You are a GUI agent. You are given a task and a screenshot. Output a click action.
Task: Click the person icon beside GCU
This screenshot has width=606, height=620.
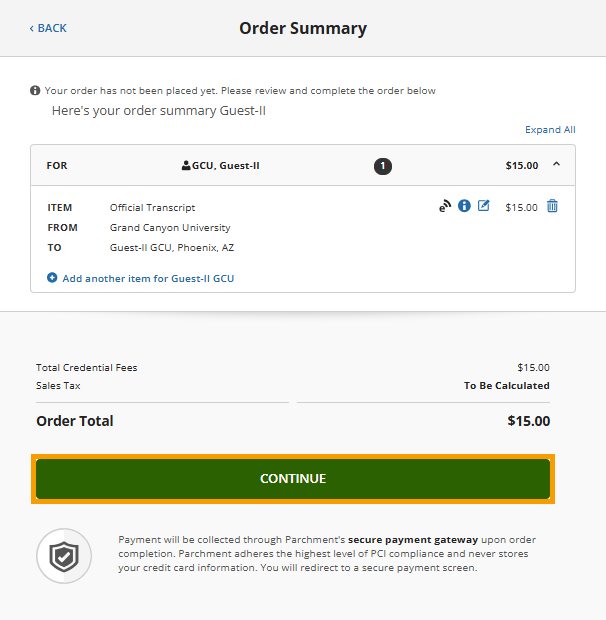[186, 165]
